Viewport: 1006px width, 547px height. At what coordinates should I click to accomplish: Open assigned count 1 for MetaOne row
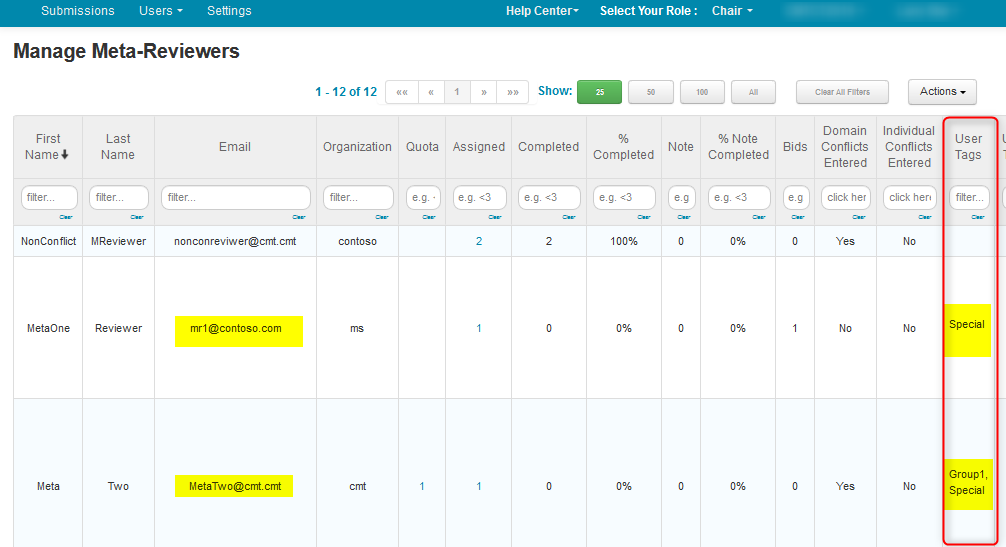[x=479, y=328]
